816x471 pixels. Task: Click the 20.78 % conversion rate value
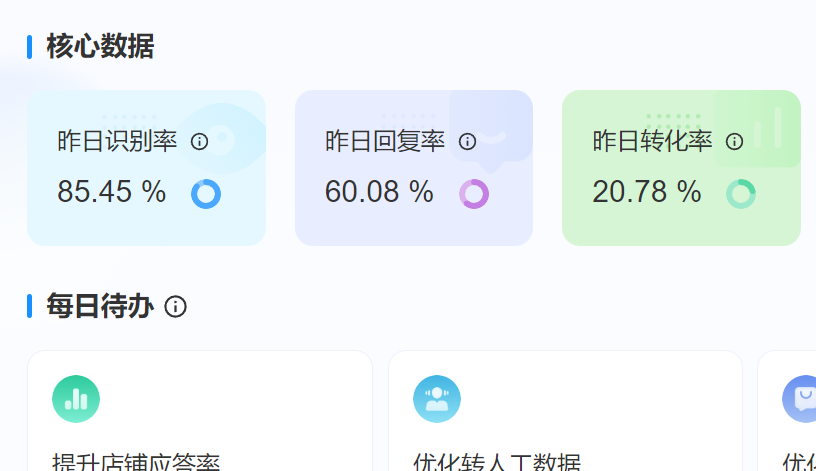646,191
